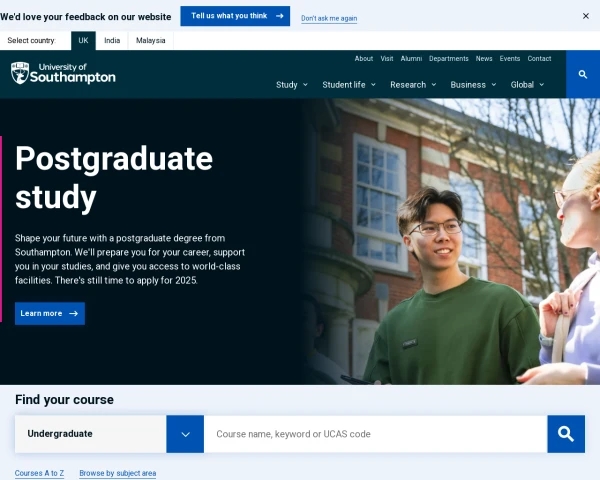The width and height of the screenshot is (600, 480).
Task: Click the Postgraduate study heading
Action: 114,177
